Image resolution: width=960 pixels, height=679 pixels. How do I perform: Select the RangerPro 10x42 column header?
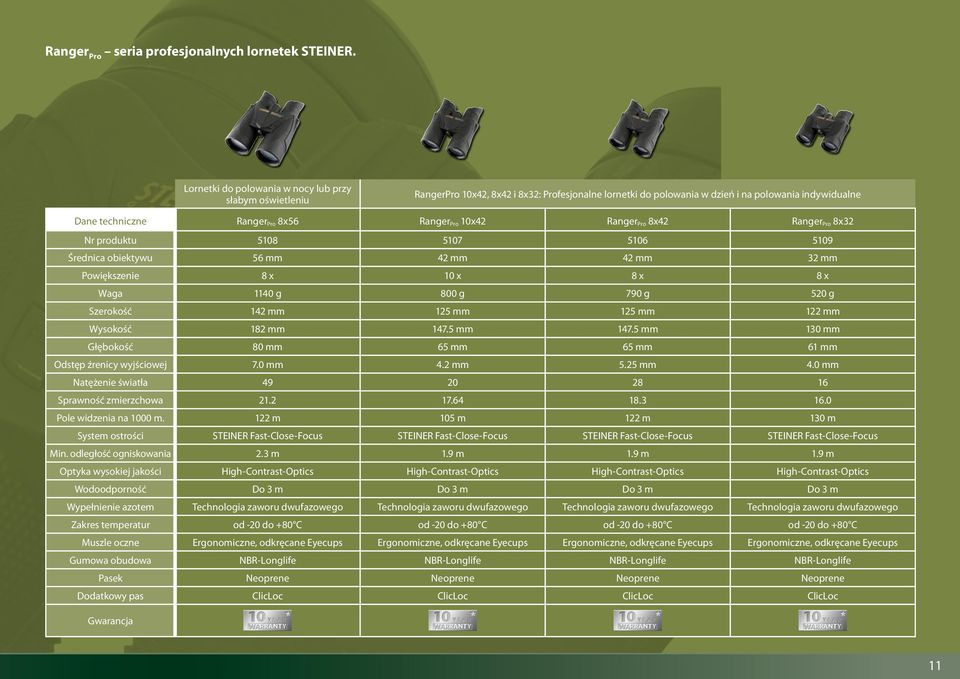pos(452,220)
